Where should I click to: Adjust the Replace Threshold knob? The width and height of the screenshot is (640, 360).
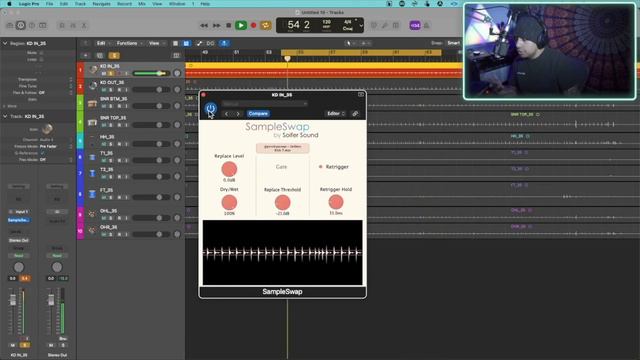282,202
